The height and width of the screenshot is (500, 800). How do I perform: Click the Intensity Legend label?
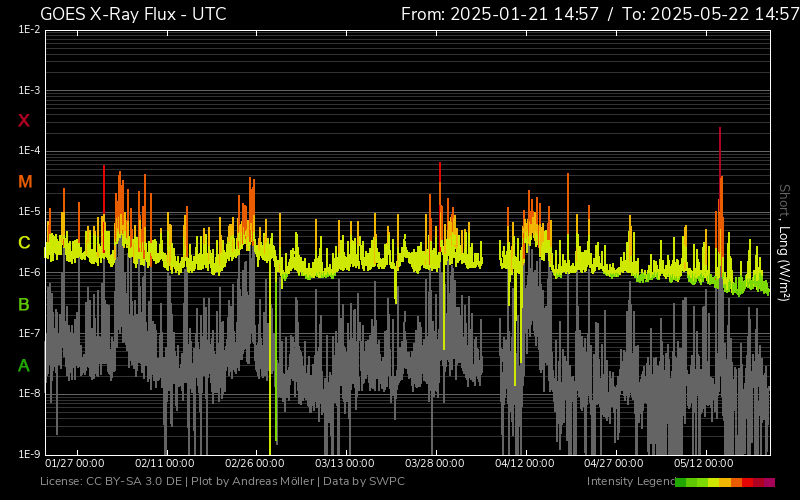[631, 481]
